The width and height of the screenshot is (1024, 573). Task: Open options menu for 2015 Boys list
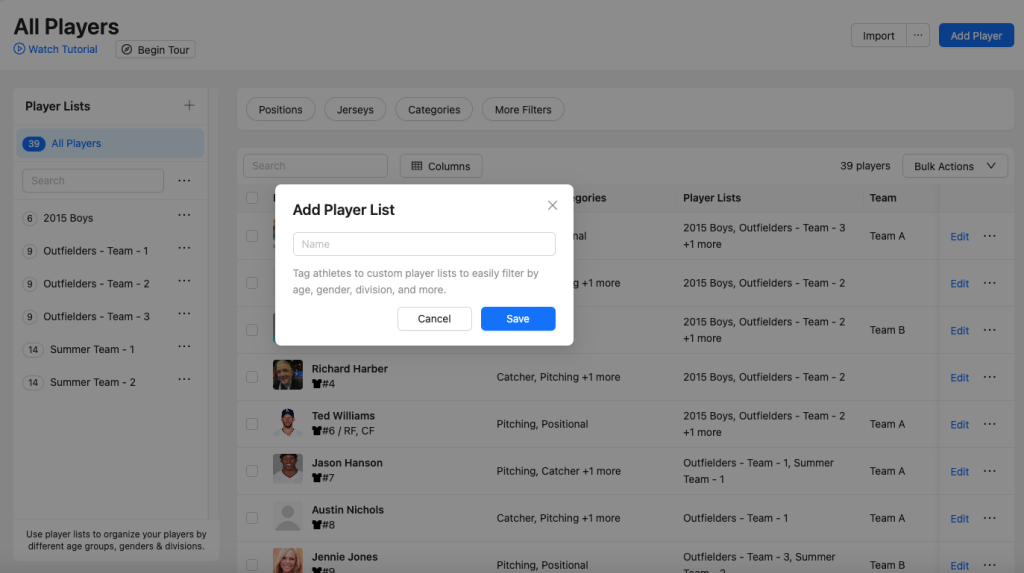[184, 217]
